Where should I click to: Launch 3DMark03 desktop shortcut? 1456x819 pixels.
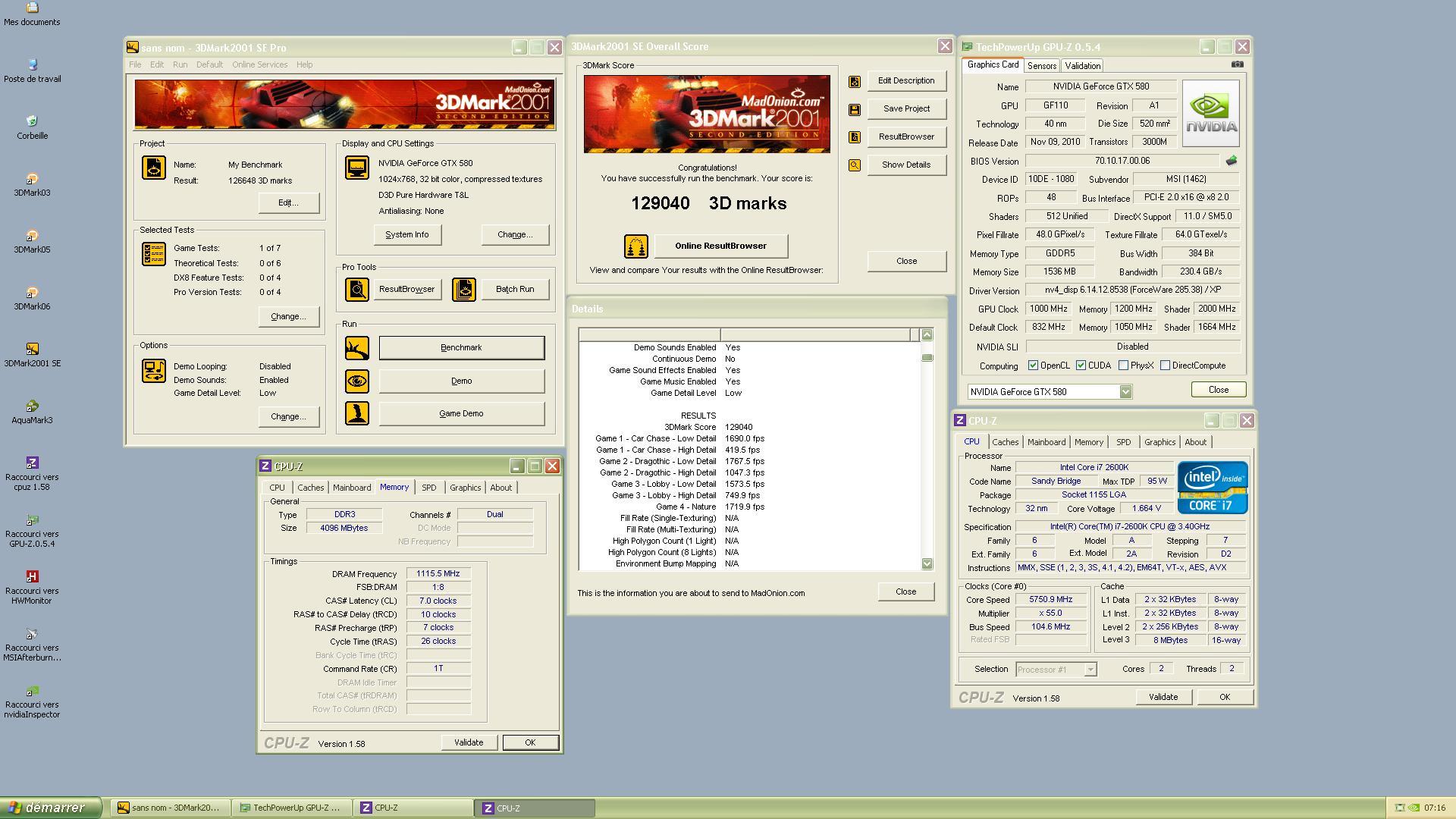click(x=32, y=184)
